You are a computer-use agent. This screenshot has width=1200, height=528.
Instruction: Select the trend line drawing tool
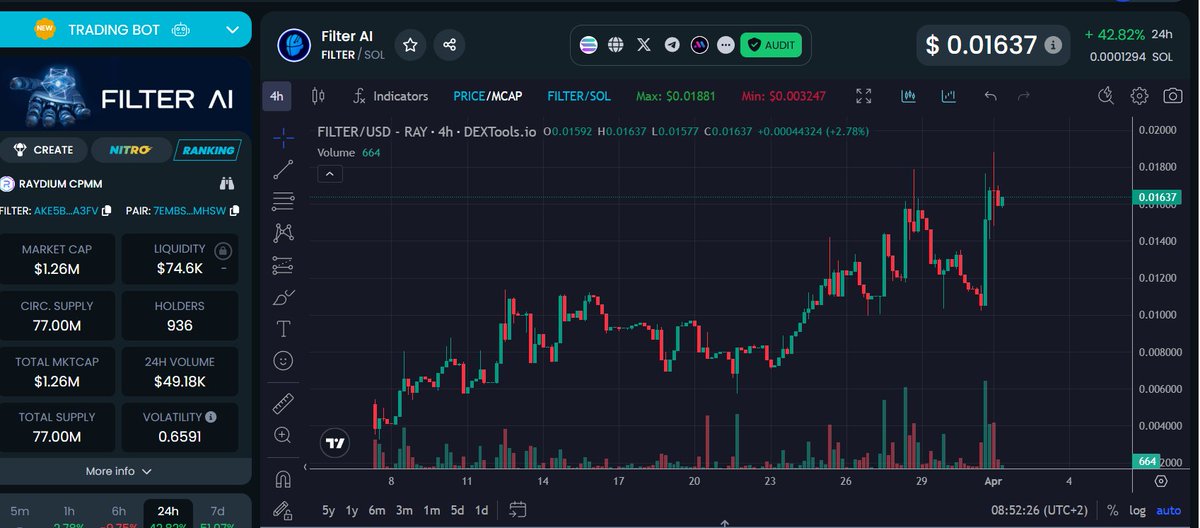283,169
